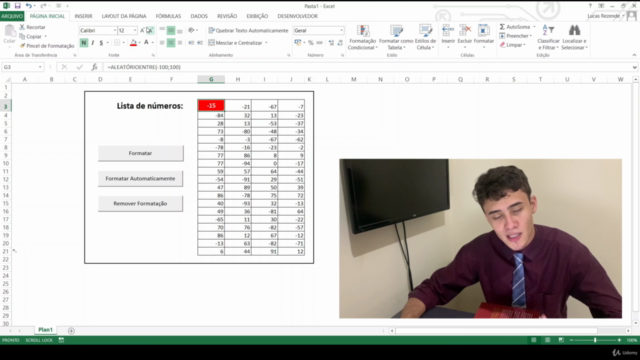Apply the font color A button
Viewport: 640px width, 360px height.
[146, 43]
